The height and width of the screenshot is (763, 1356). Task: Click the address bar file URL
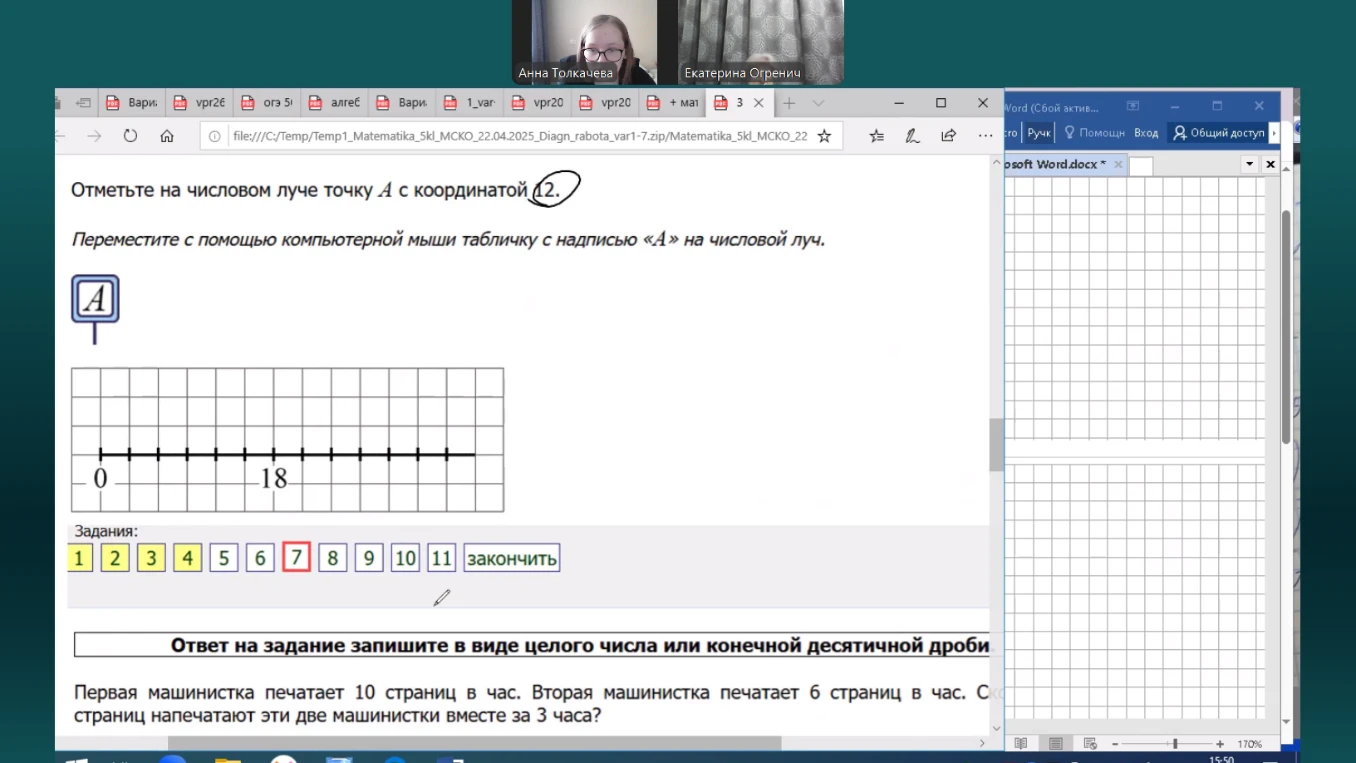coord(520,136)
